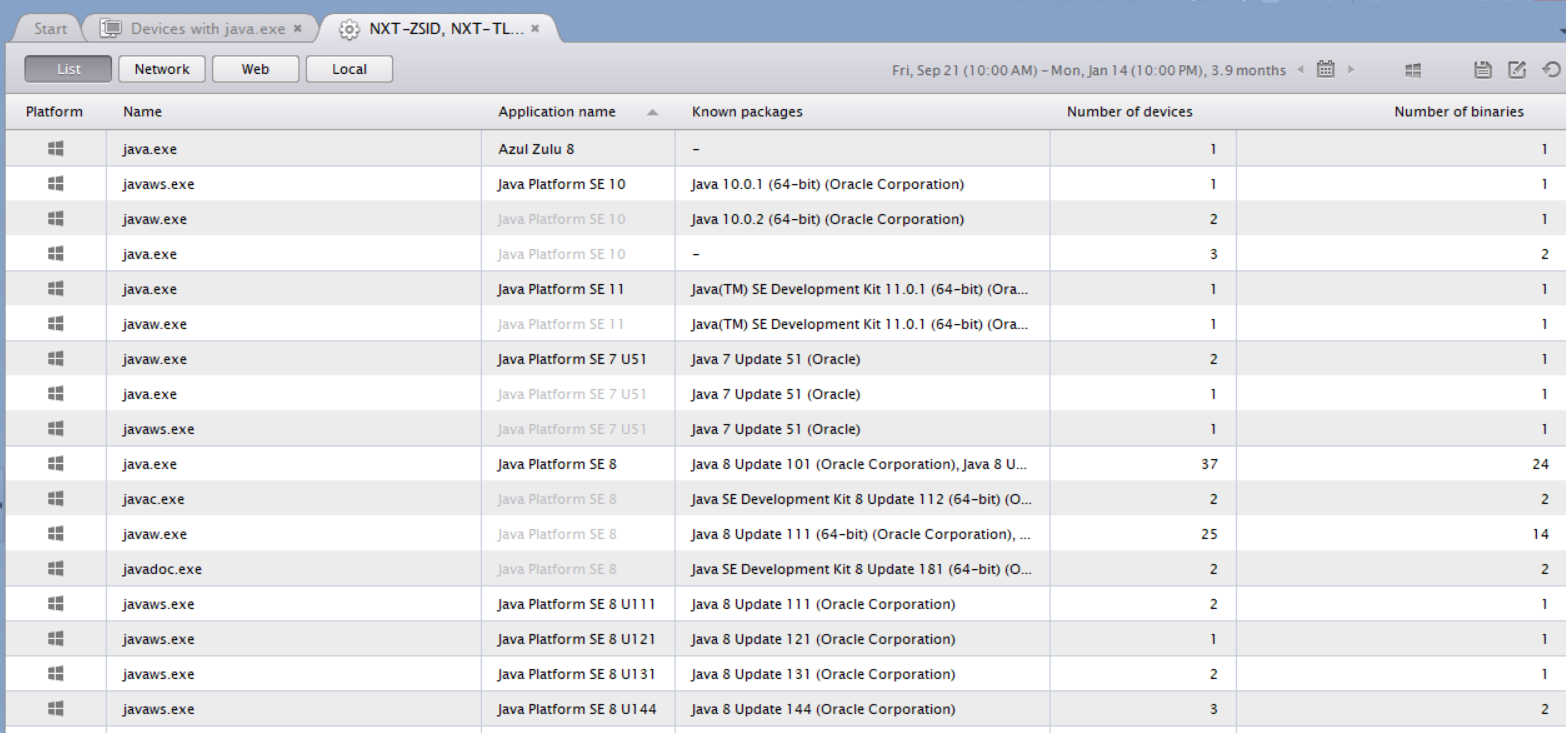Select the javadoc.exe row
This screenshot has width=1566, height=733.
162,569
